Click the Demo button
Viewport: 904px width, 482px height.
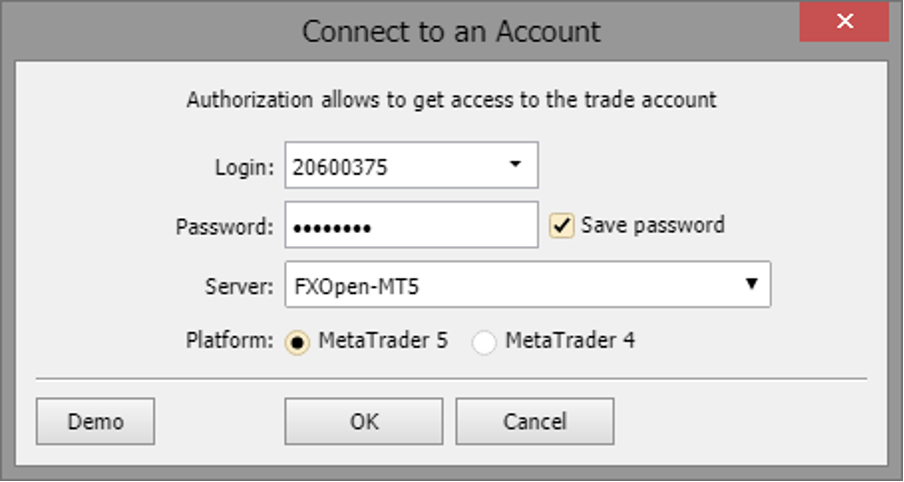[x=95, y=421]
